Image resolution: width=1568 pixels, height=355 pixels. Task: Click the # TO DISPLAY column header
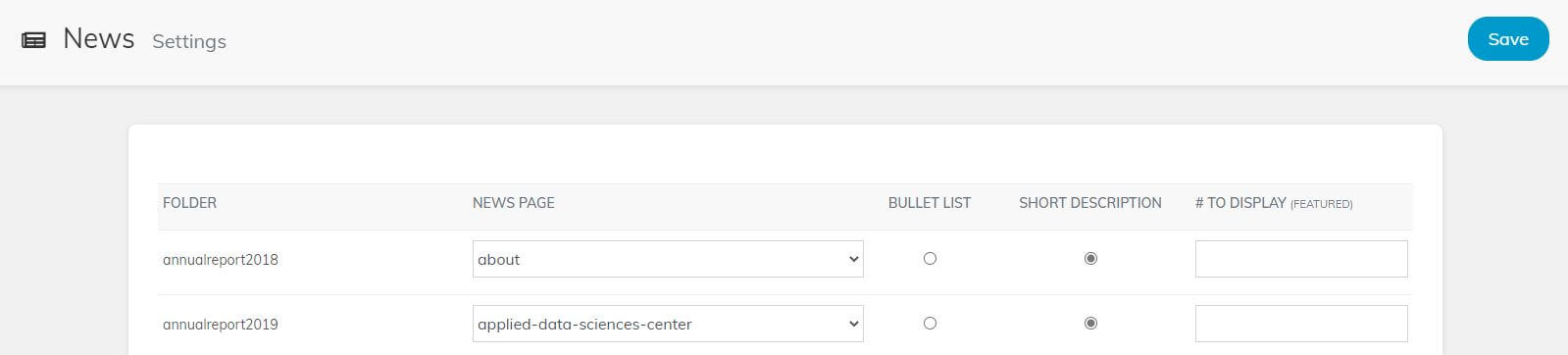pyautogui.click(x=1240, y=203)
